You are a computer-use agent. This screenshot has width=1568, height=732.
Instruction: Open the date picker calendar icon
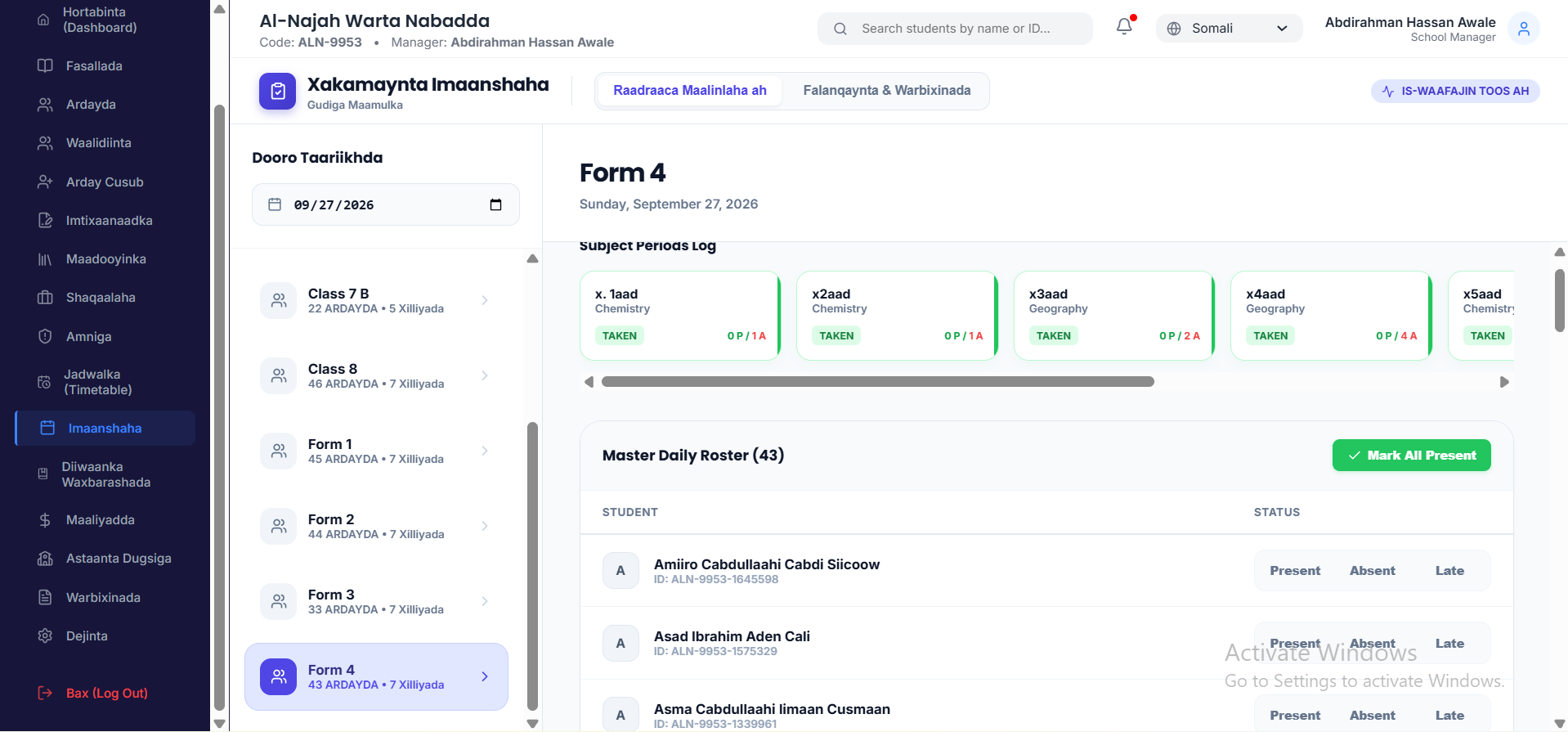pos(495,204)
